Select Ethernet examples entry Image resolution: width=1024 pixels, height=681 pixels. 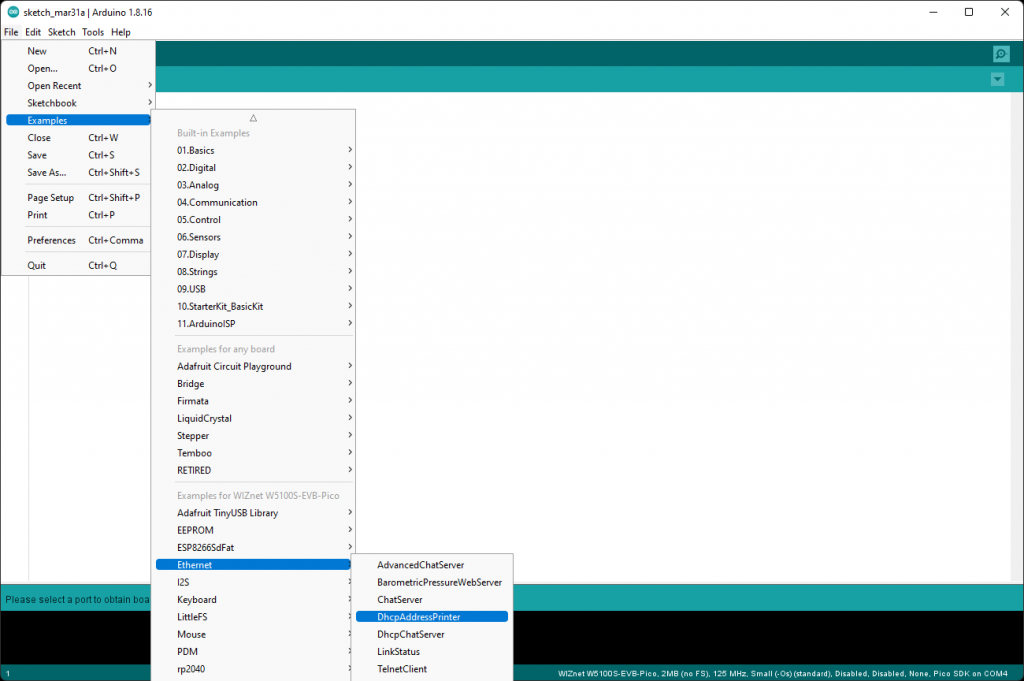click(253, 565)
